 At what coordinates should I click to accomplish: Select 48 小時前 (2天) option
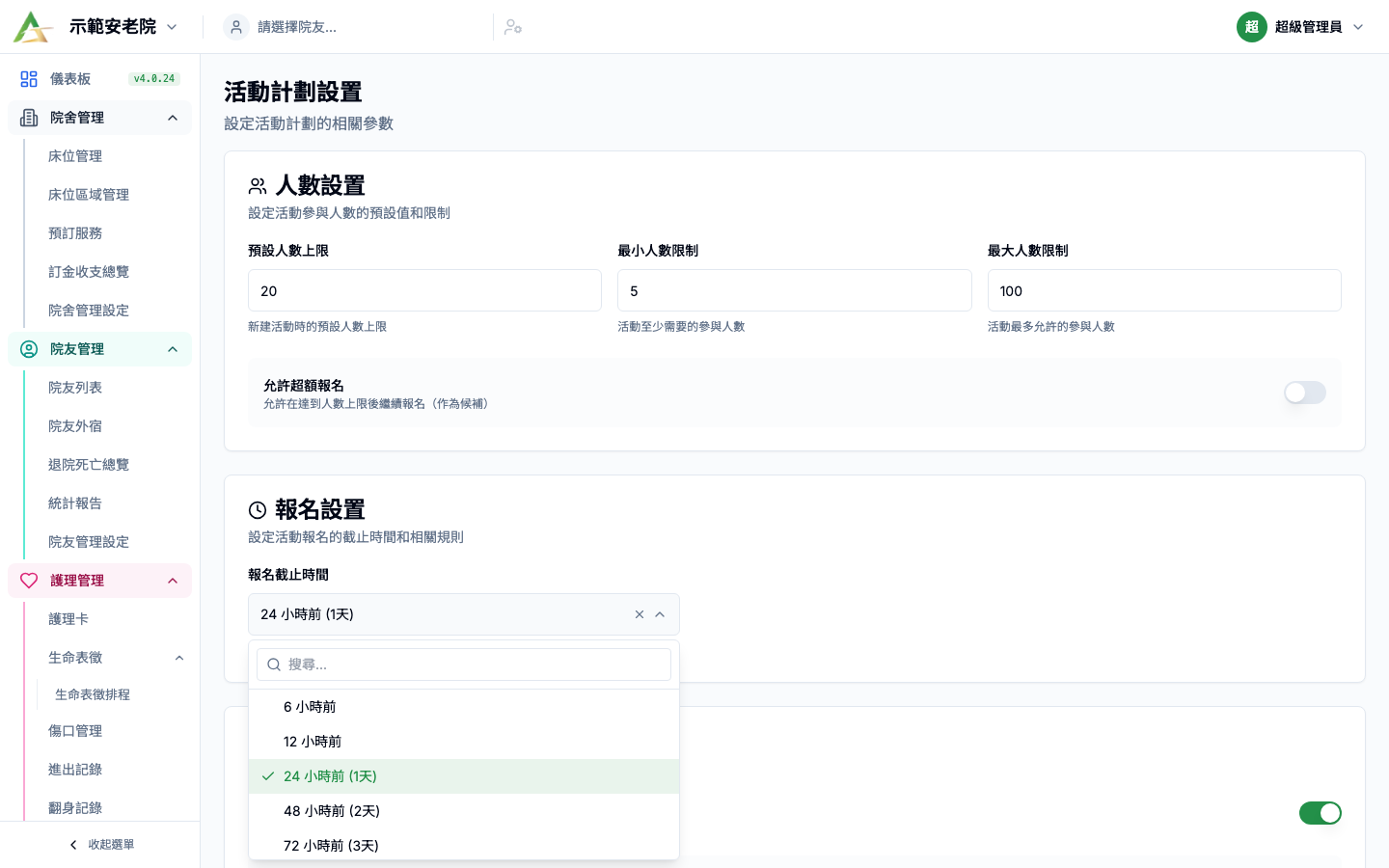[x=464, y=811]
